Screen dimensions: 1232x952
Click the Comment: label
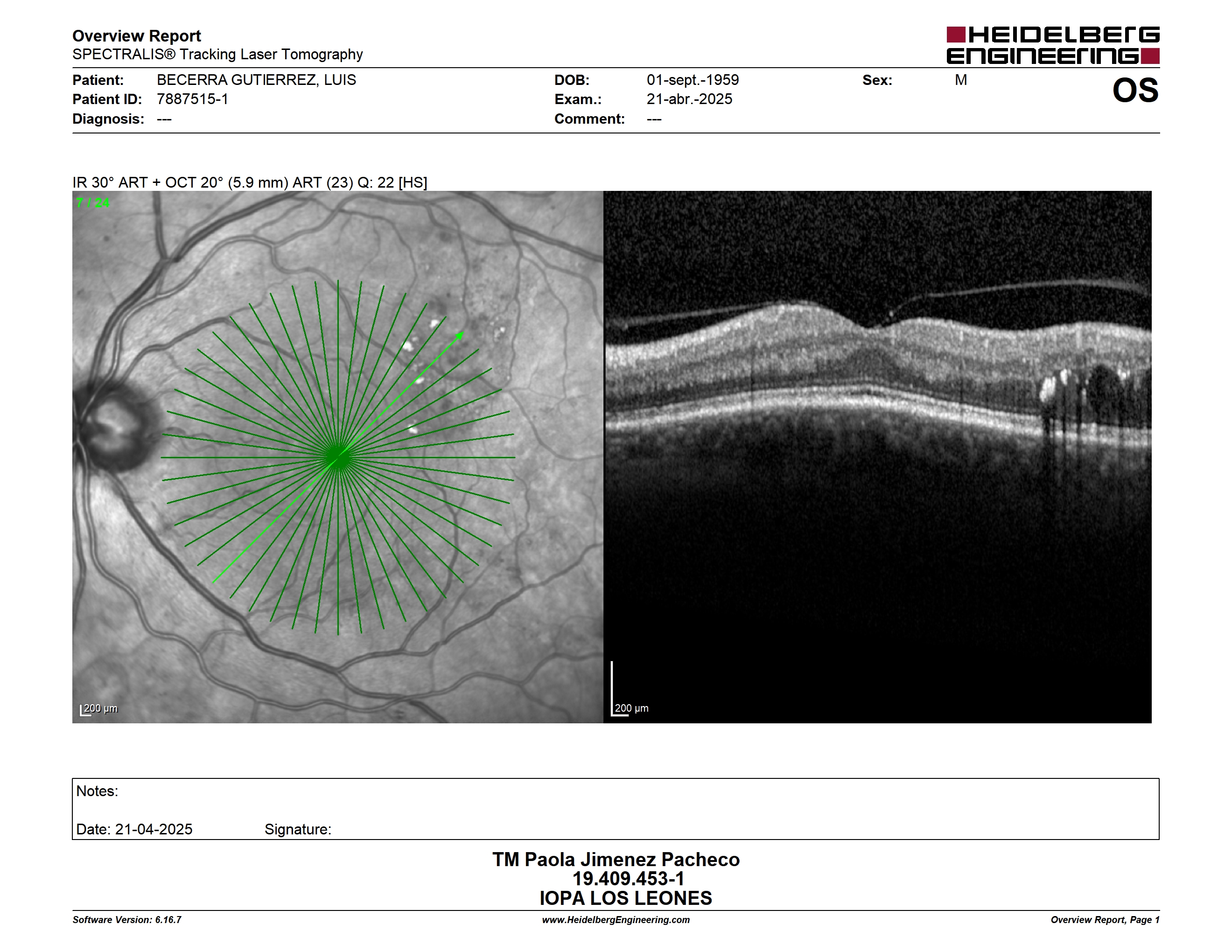(x=589, y=119)
